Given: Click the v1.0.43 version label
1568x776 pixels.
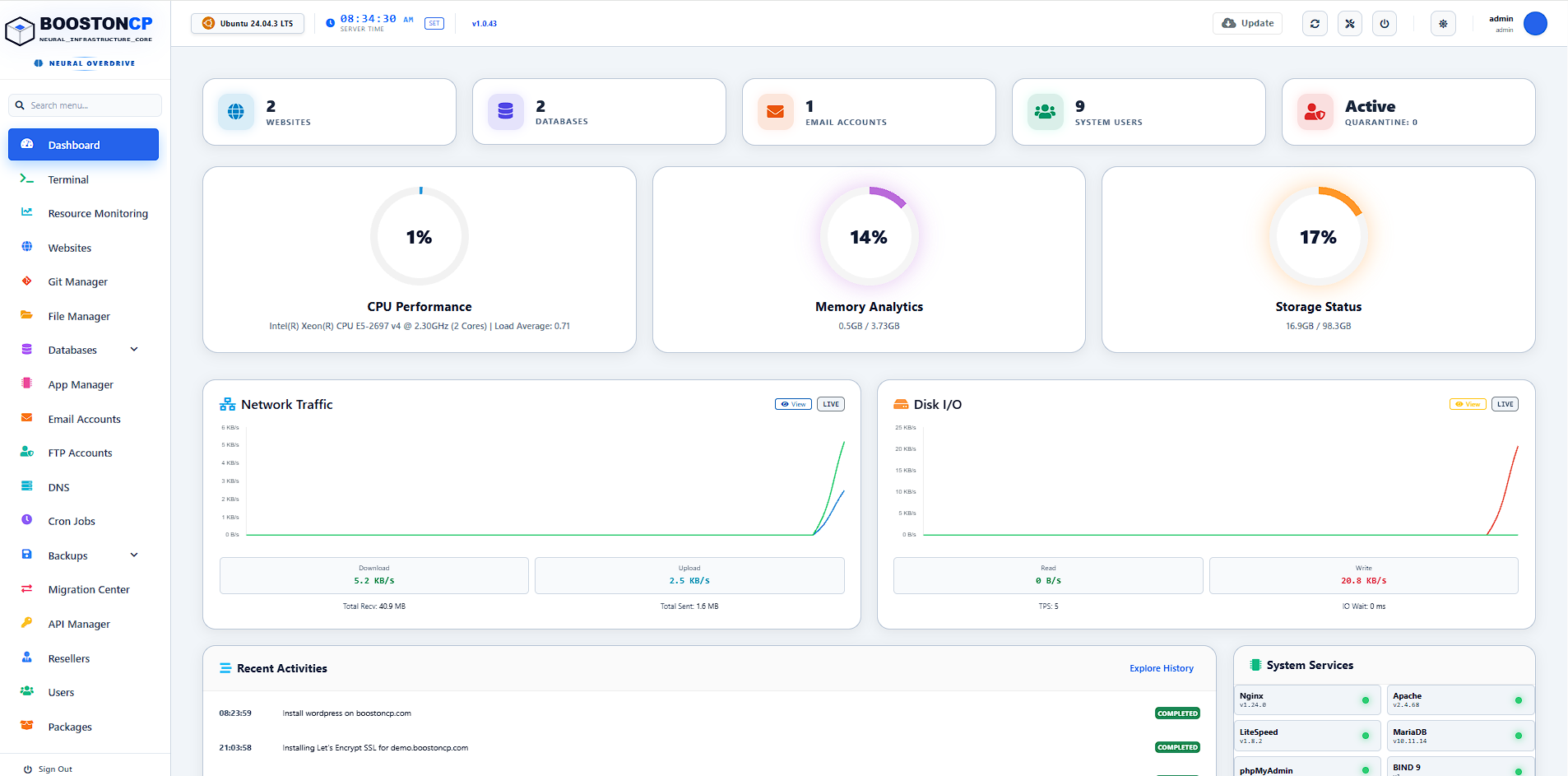Looking at the screenshot, I should [x=485, y=24].
